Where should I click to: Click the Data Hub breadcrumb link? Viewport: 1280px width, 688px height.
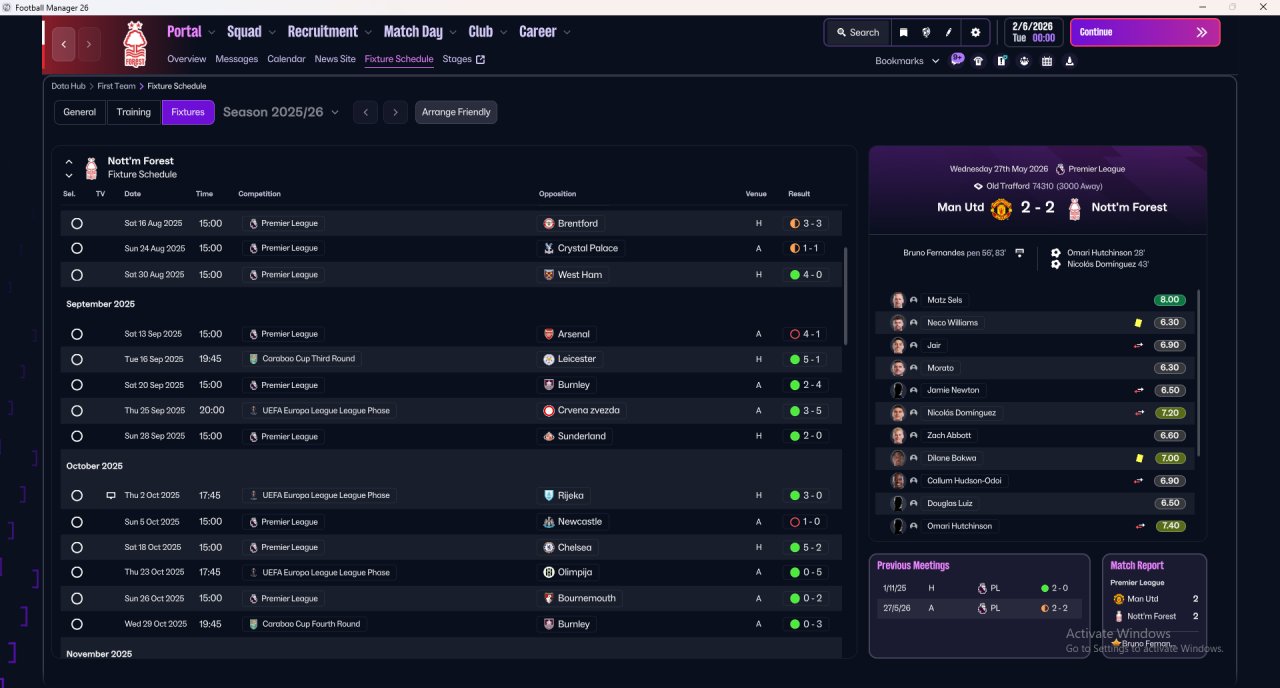[69, 86]
